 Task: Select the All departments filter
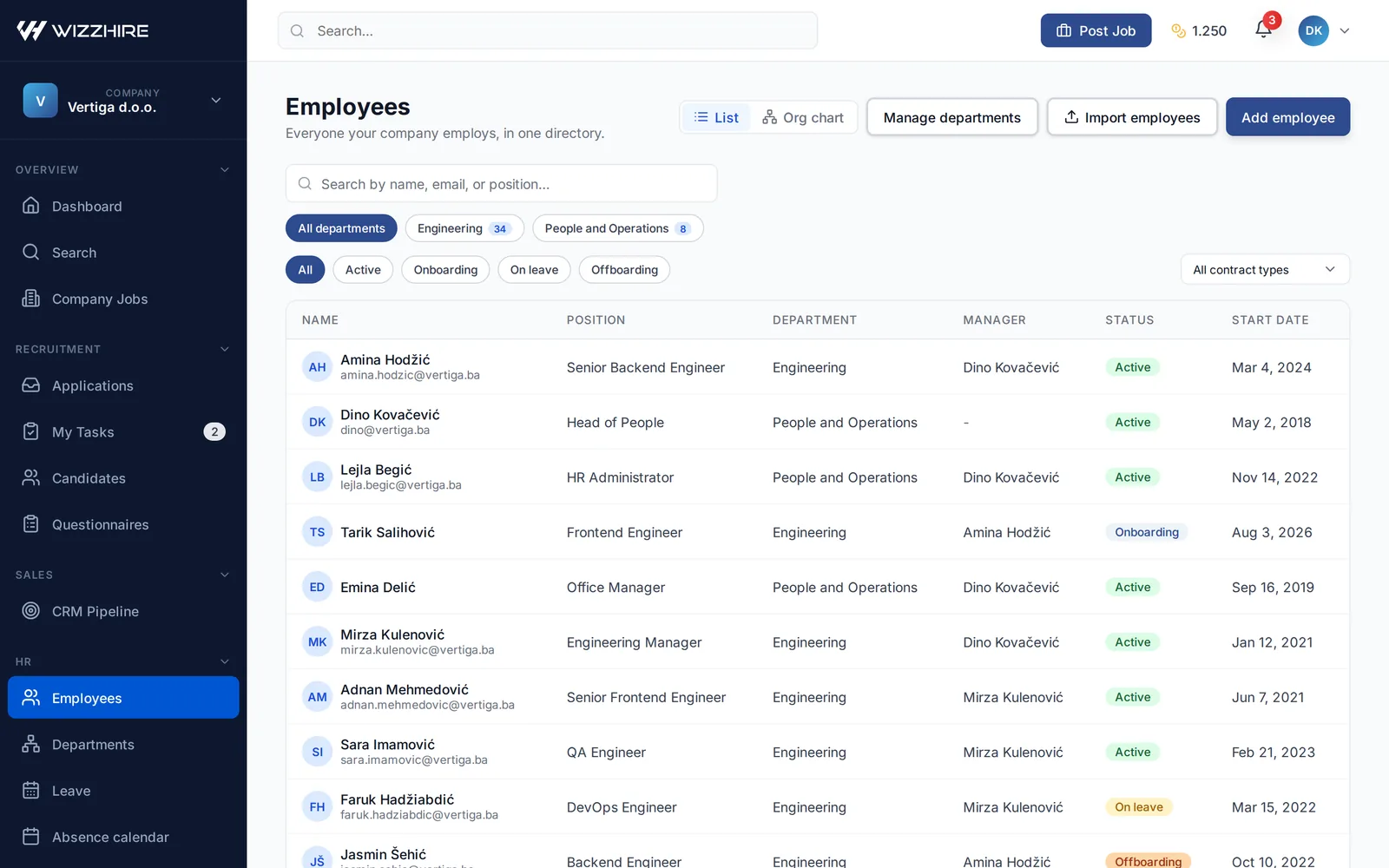341,228
